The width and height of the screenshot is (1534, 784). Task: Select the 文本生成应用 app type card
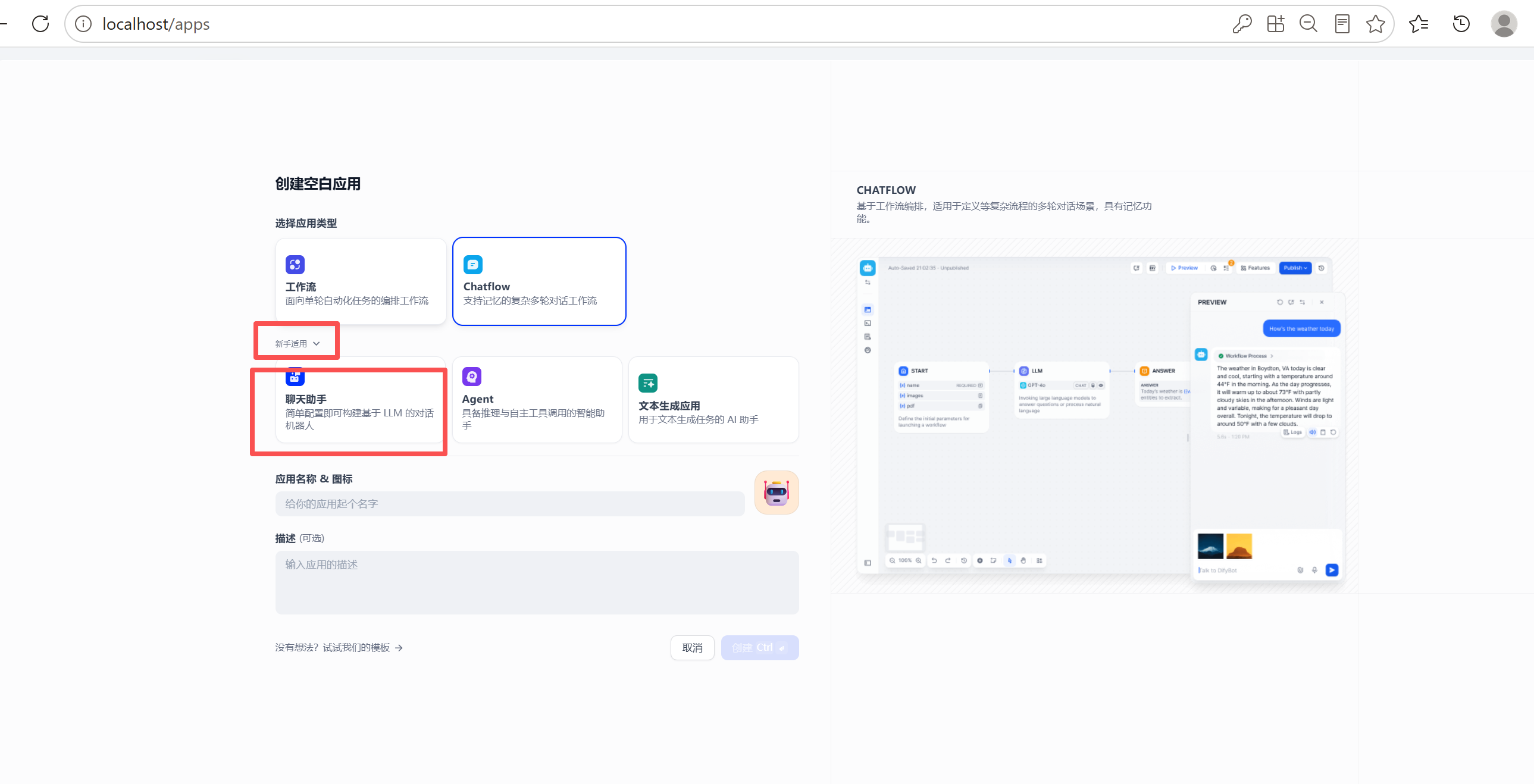tap(713, 400)
